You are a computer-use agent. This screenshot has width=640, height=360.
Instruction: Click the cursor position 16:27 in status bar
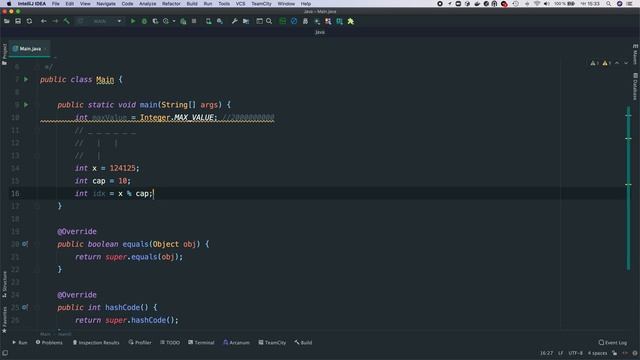[x=547, y=353]
